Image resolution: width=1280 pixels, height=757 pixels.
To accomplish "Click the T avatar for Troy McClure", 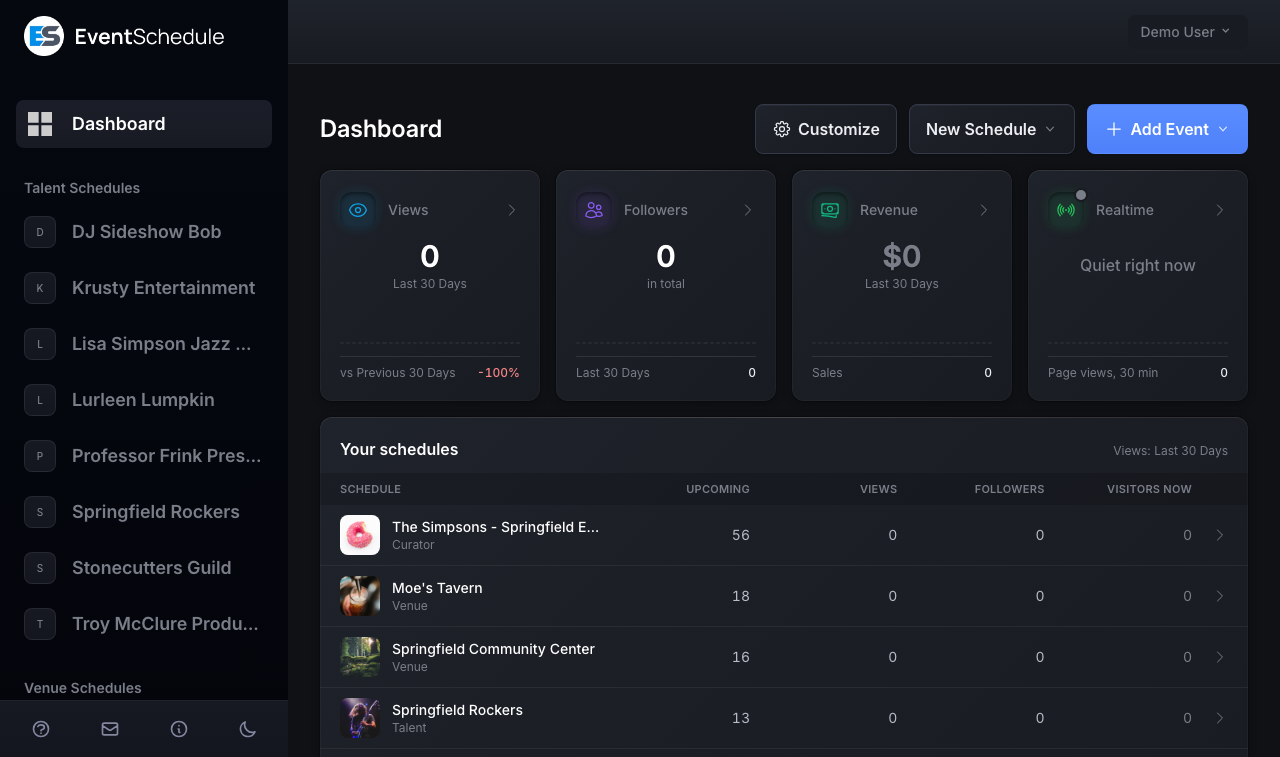I will pyautogui.click(x=40, y=624).
